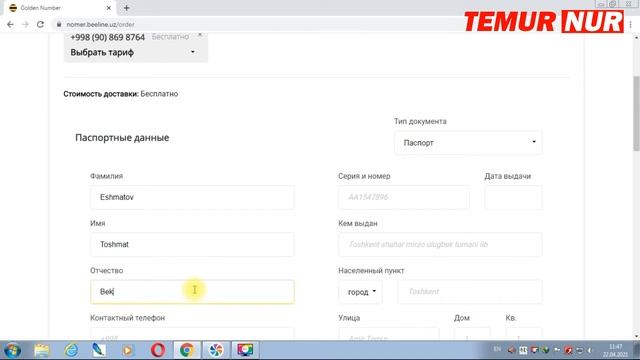640x360 pixels.
Task: Click the padlock site info icon
Action: (59, 24)
